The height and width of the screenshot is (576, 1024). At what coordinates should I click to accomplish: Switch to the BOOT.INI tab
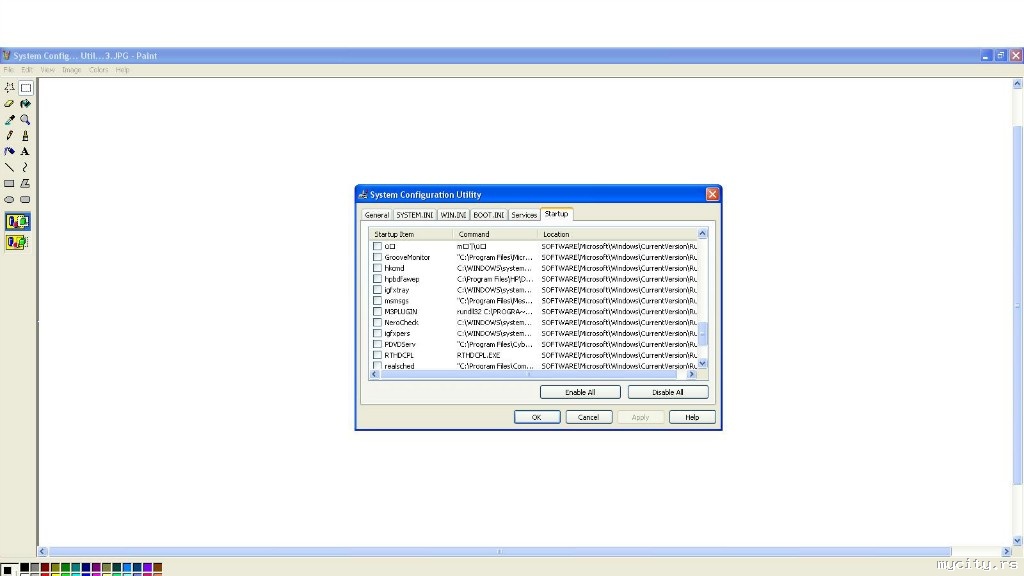(489, 215)
